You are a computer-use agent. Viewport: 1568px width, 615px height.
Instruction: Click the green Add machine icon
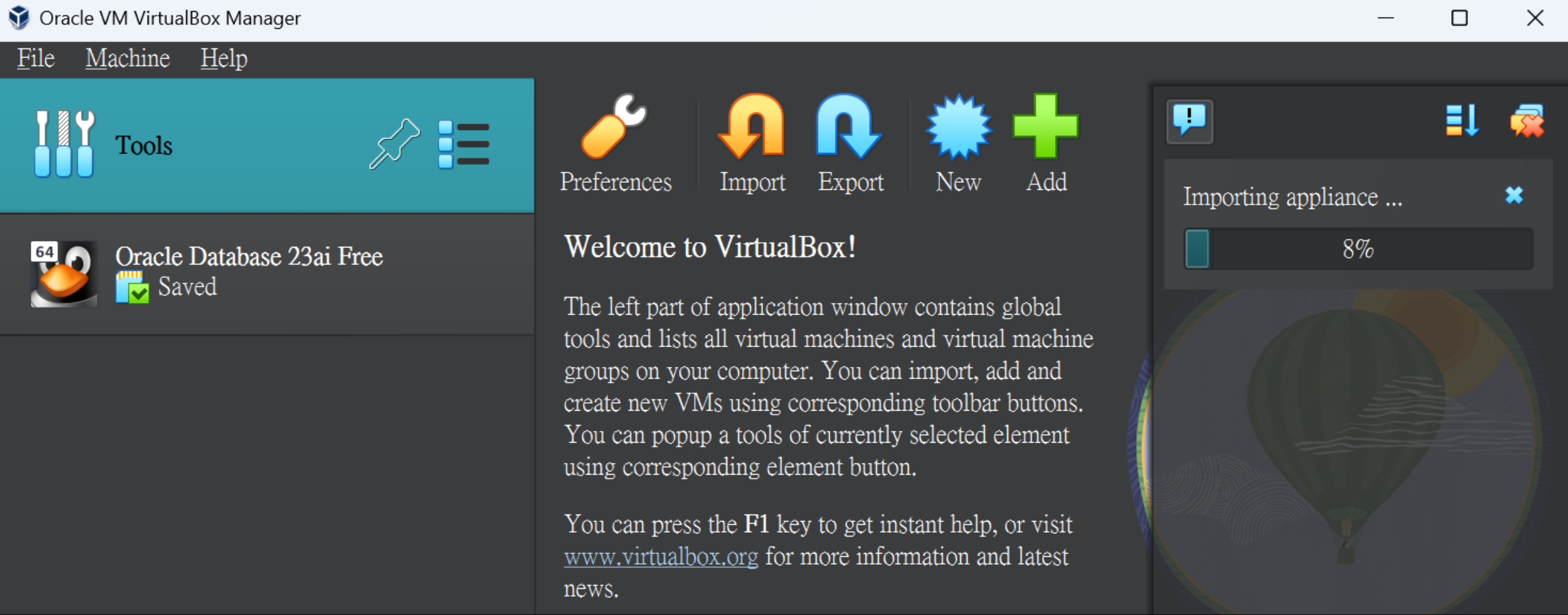click(1046, 143)
